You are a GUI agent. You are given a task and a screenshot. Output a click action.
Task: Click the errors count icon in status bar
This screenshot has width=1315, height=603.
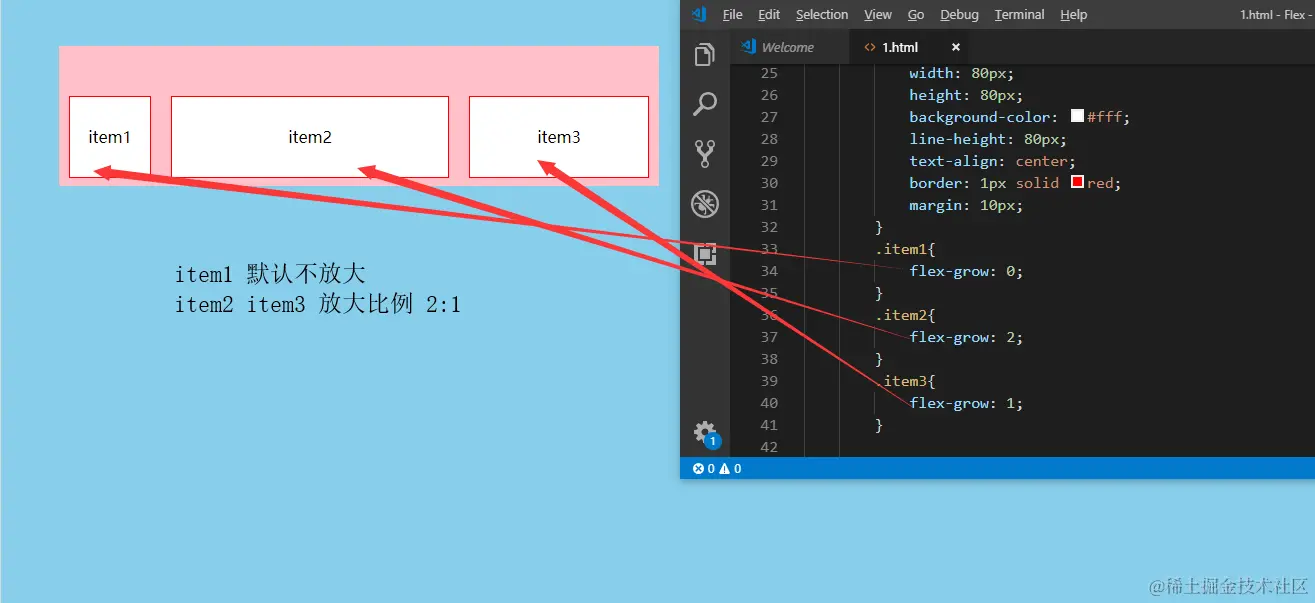704,468
